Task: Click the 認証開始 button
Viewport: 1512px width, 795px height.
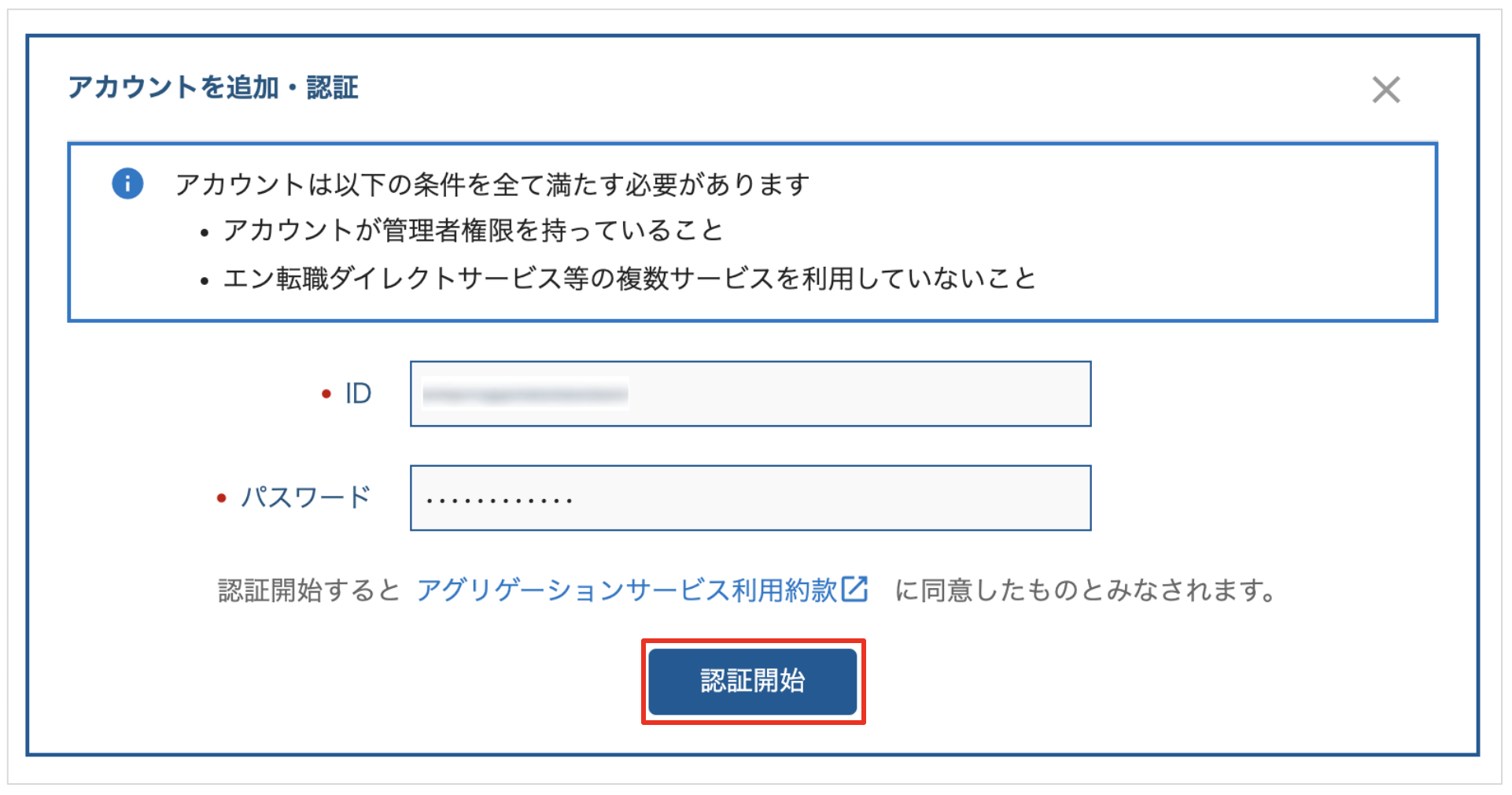Action: click(x=753, y=681)
